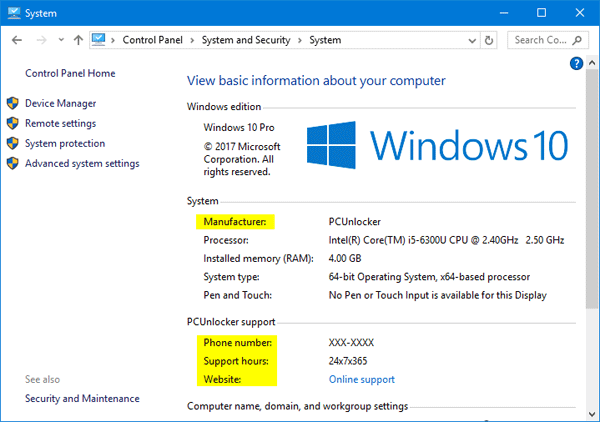This screenshot has height=422, width=600.
Task: Follow the Online support website link
Action: click(x=361, y=379)
